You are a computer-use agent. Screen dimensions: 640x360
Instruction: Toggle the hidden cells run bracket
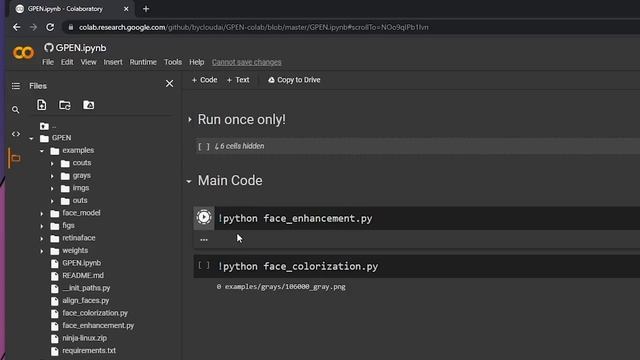click(204, 146)
